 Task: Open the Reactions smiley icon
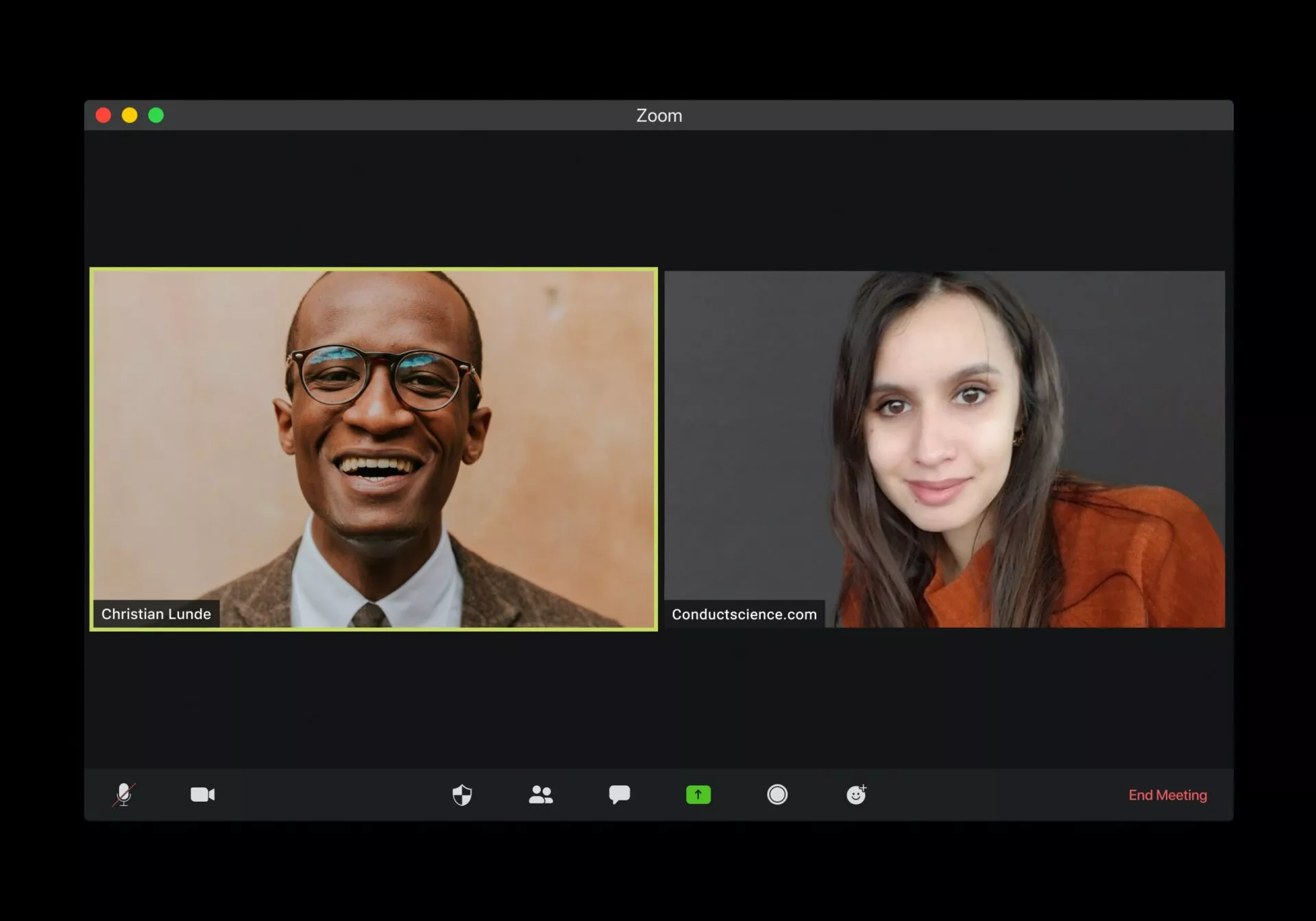tap(857, 795)
